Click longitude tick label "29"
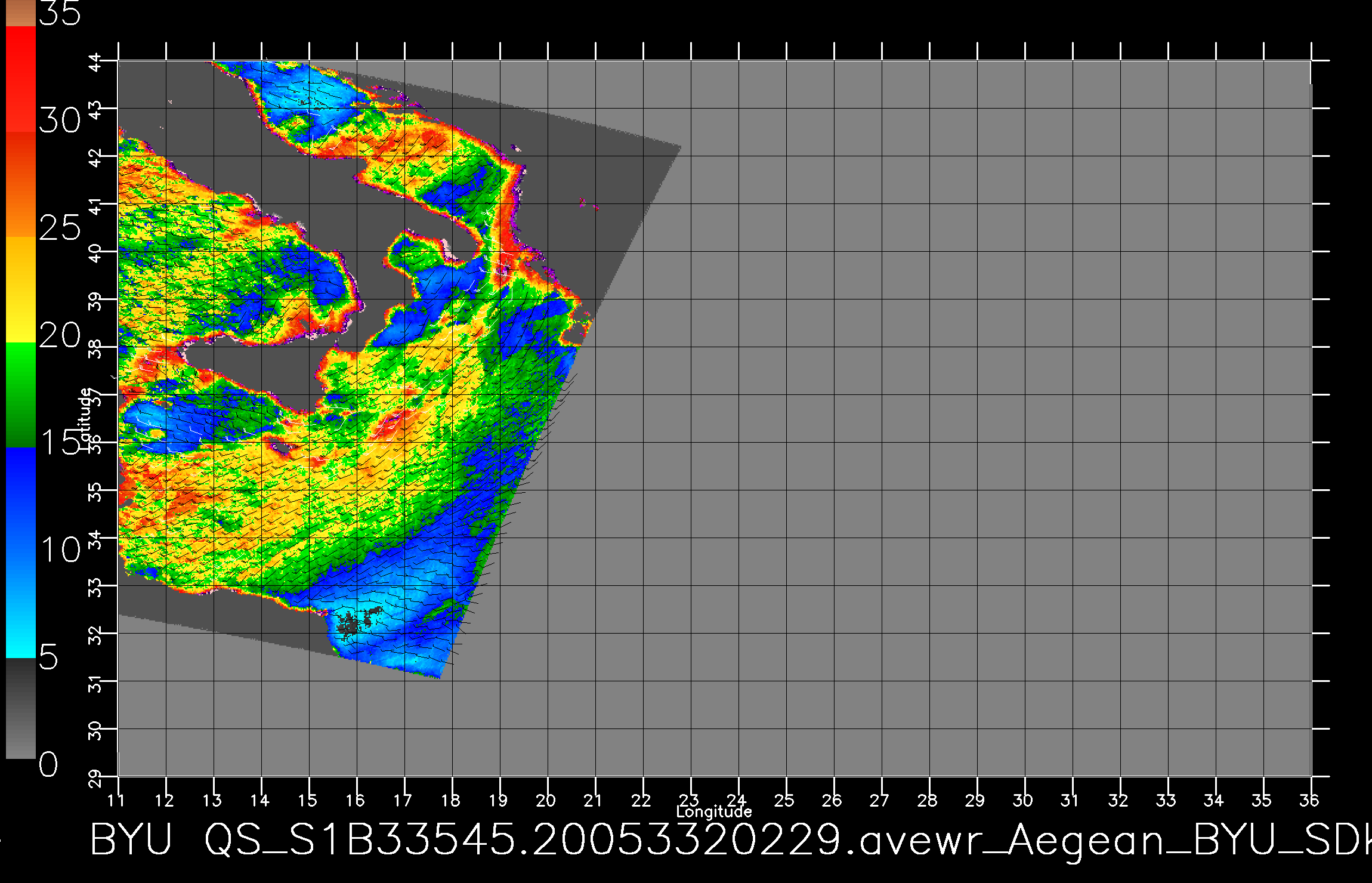 (x=975, y=800)
